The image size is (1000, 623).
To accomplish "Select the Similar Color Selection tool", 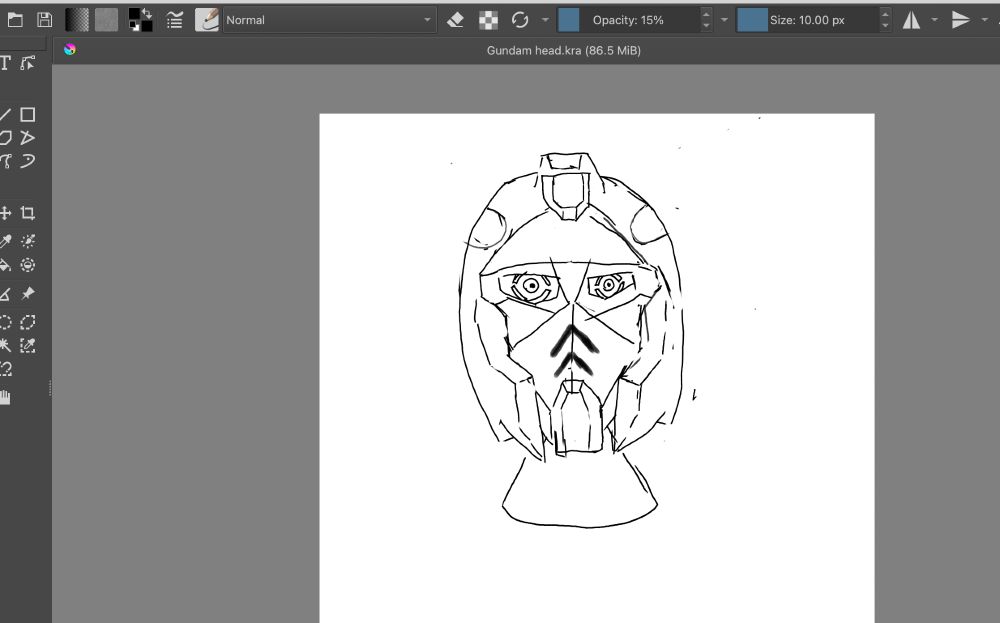I will click(x=27, y=346).
